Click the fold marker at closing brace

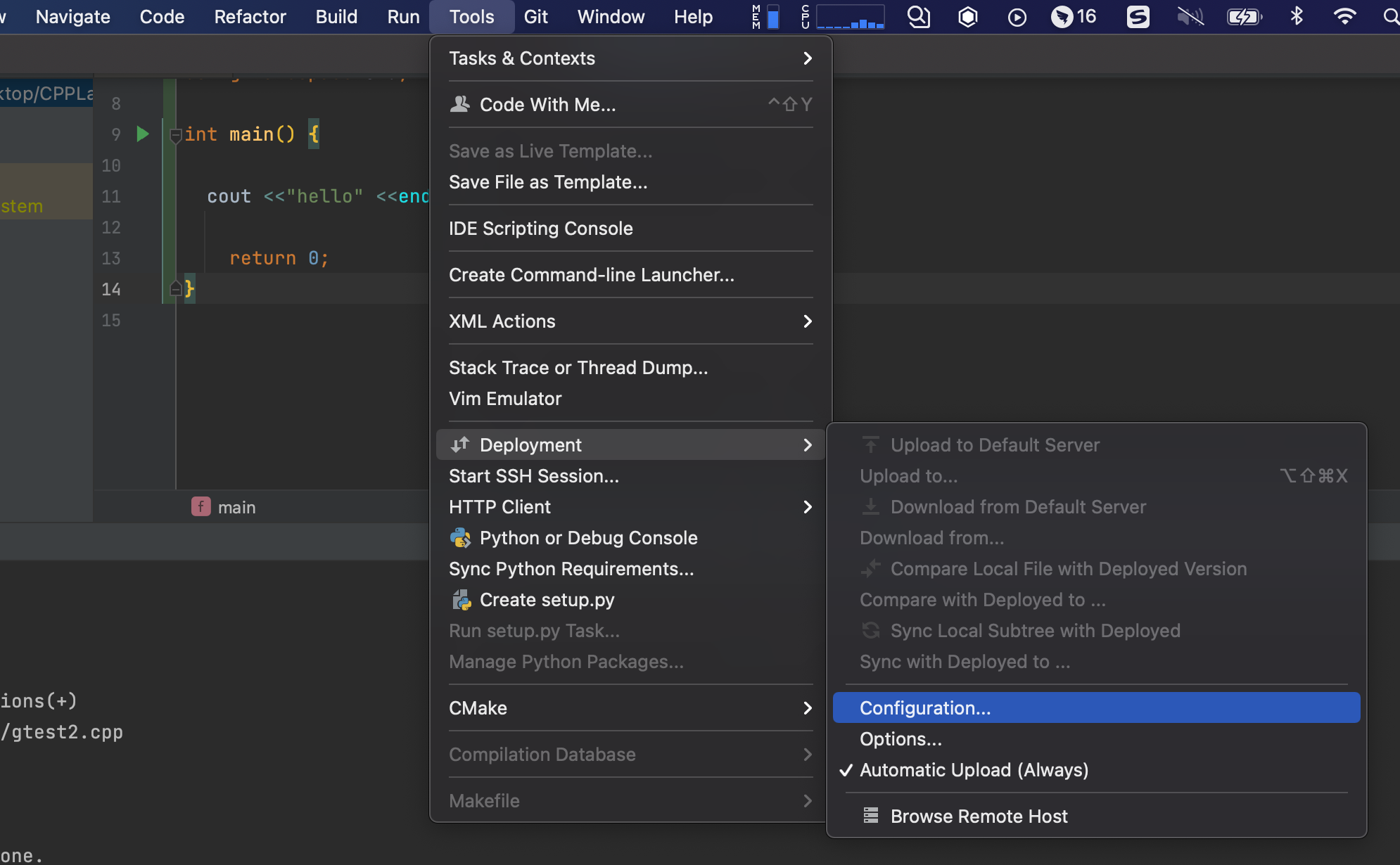176,288
